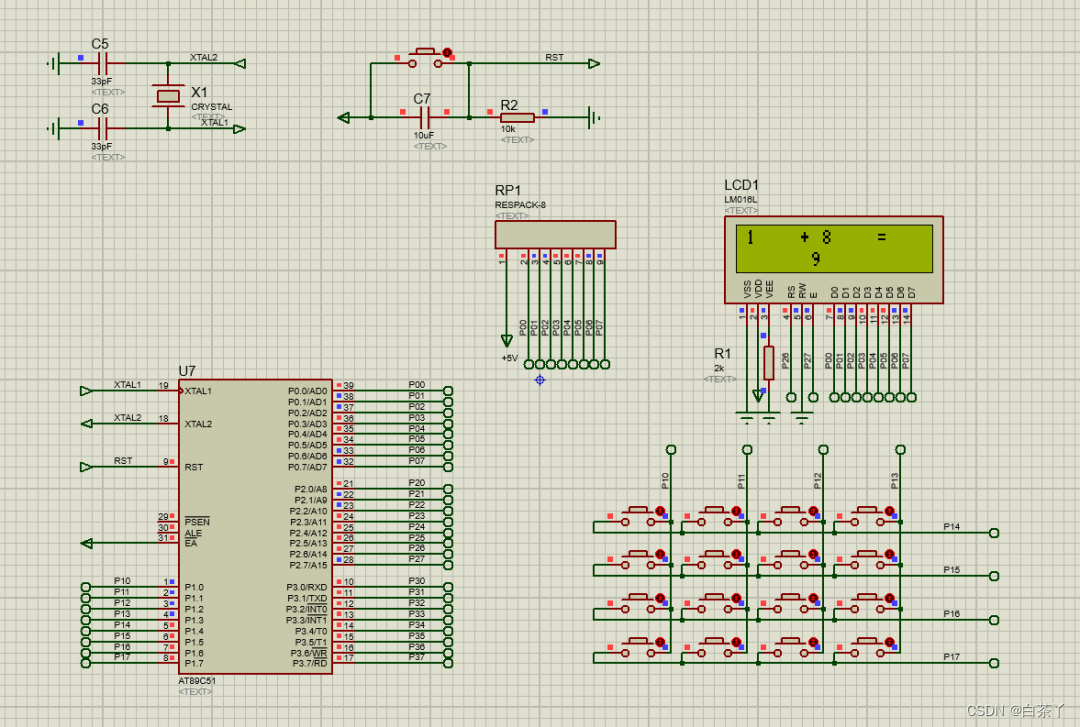Click P10 column terminal above keypad
The image size is (1080, 727).
coord(671,450)
